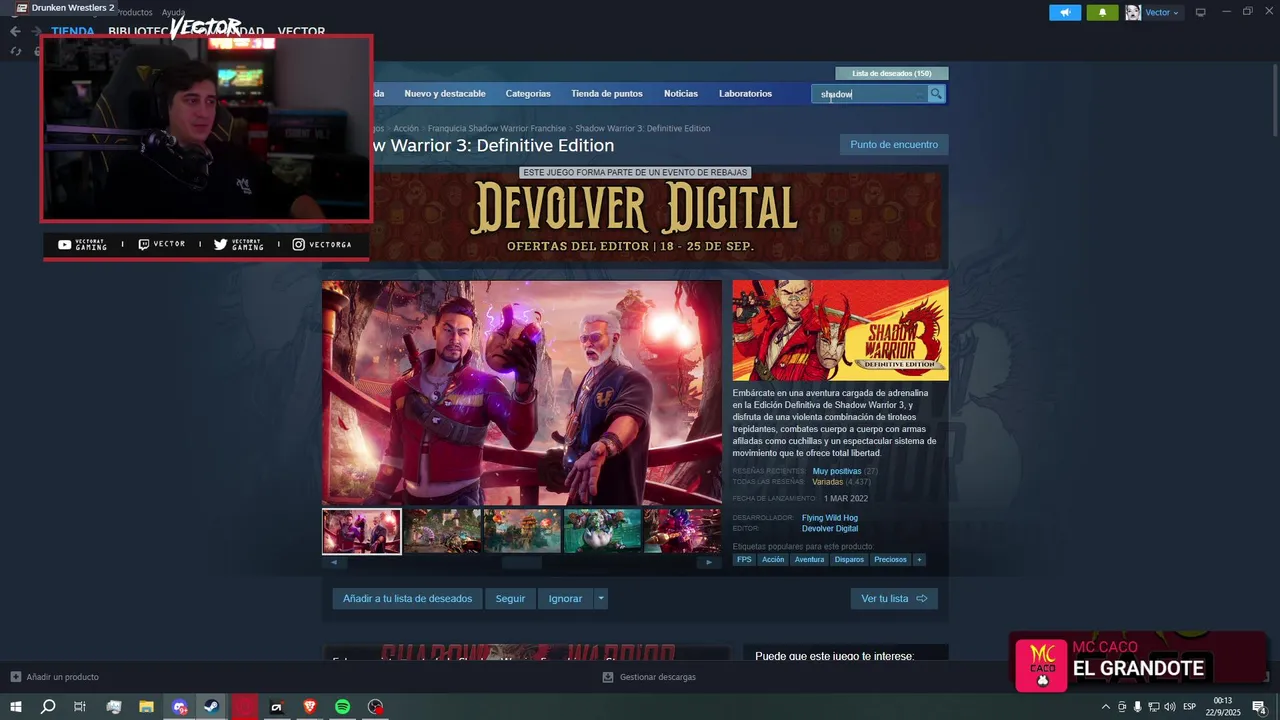Image resolution: width=1280 pixels, height=720 pixels.
Task: Open the green notifications bell
Action: click(x=1102, y=12)
